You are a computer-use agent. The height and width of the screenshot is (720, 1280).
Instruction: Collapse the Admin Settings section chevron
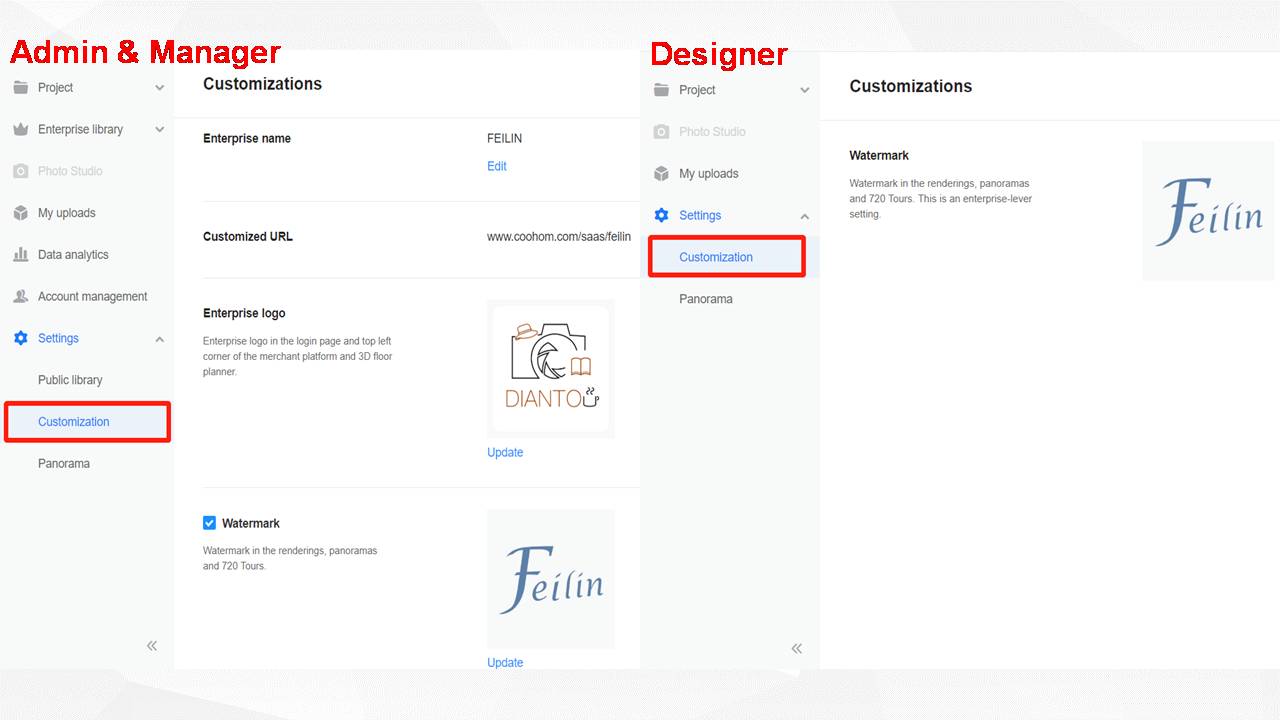point(160,339)
